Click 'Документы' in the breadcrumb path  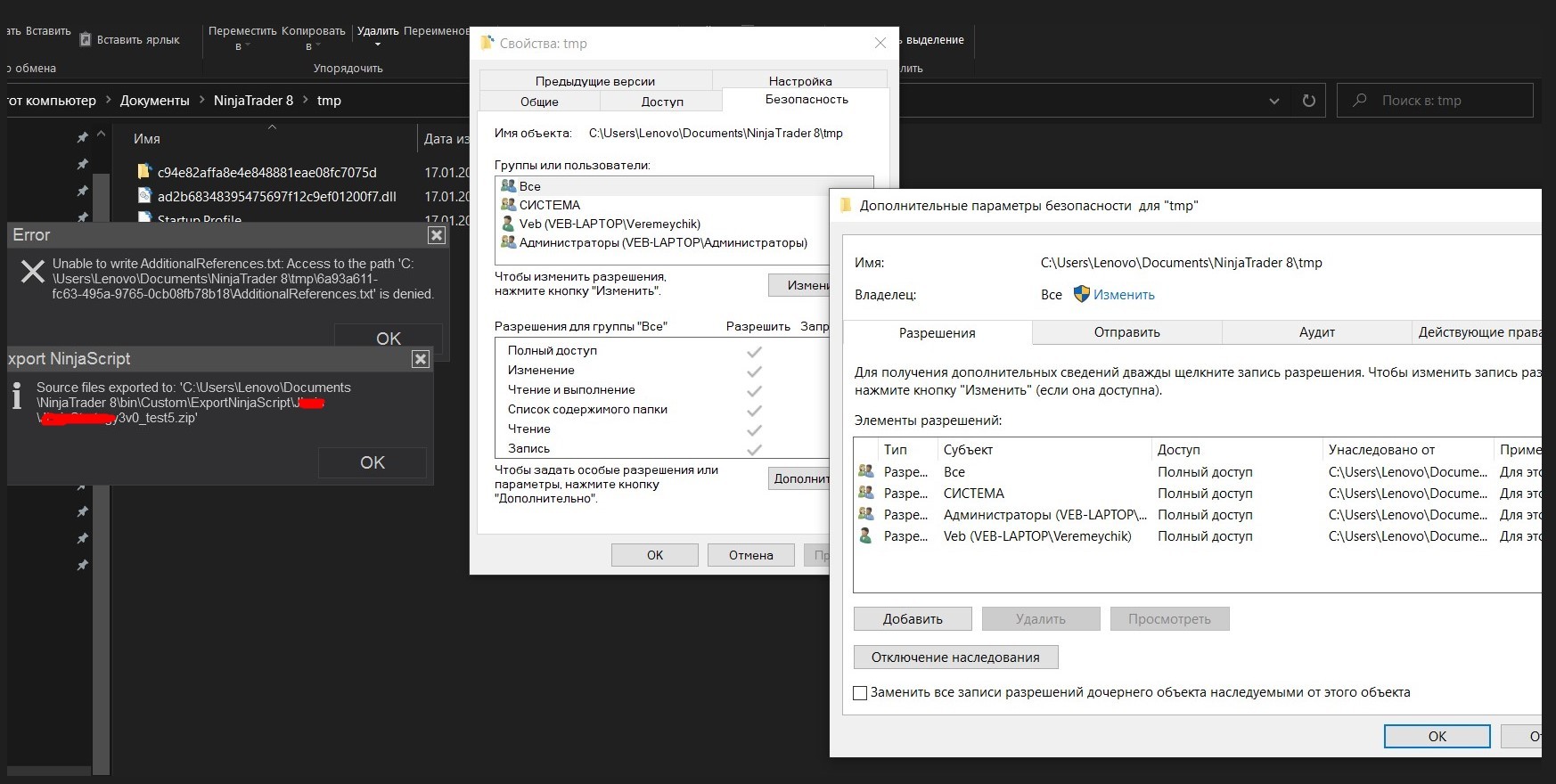coord(155,101)
